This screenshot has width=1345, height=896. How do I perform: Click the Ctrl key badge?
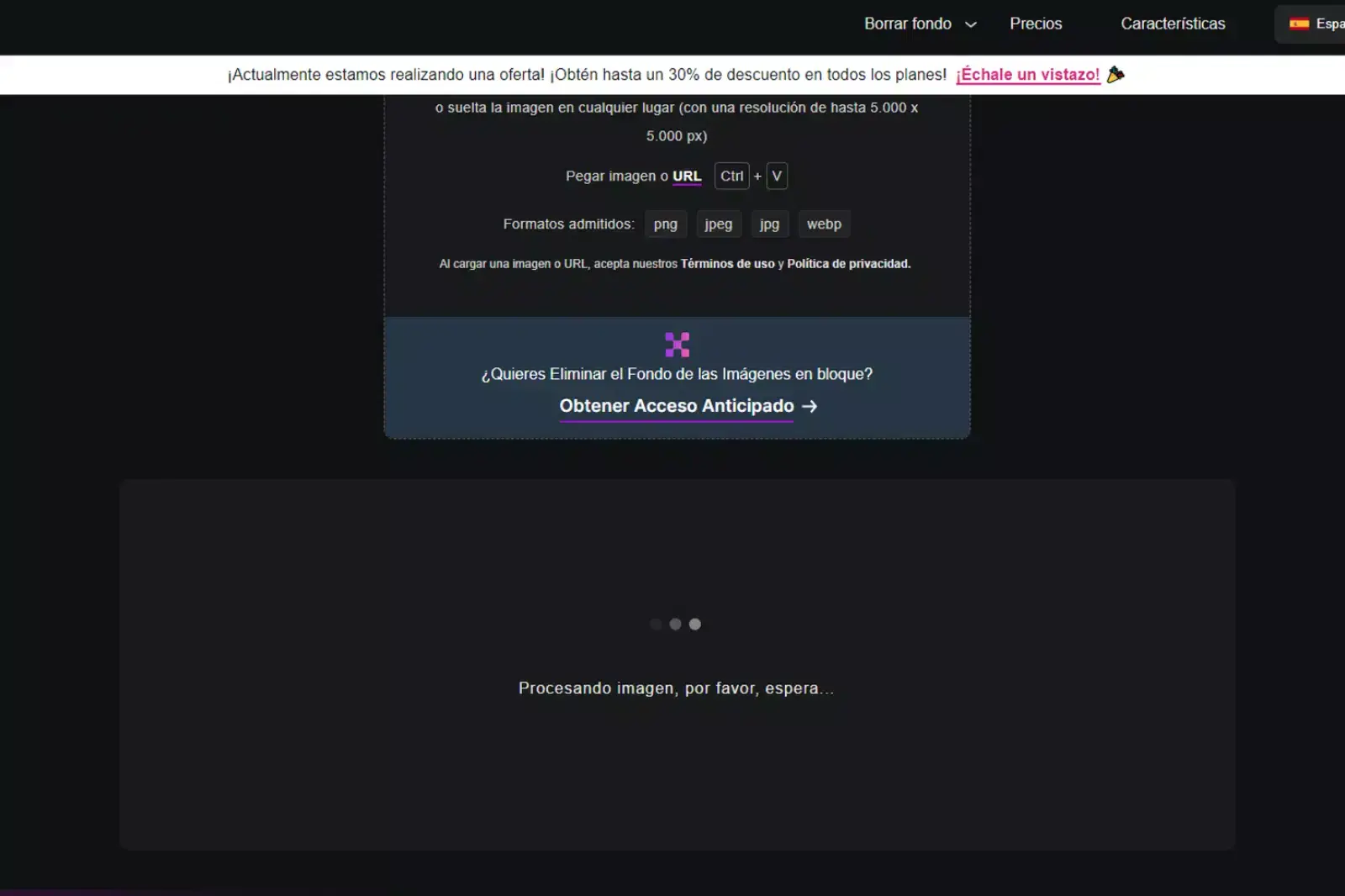click(731, 177)
